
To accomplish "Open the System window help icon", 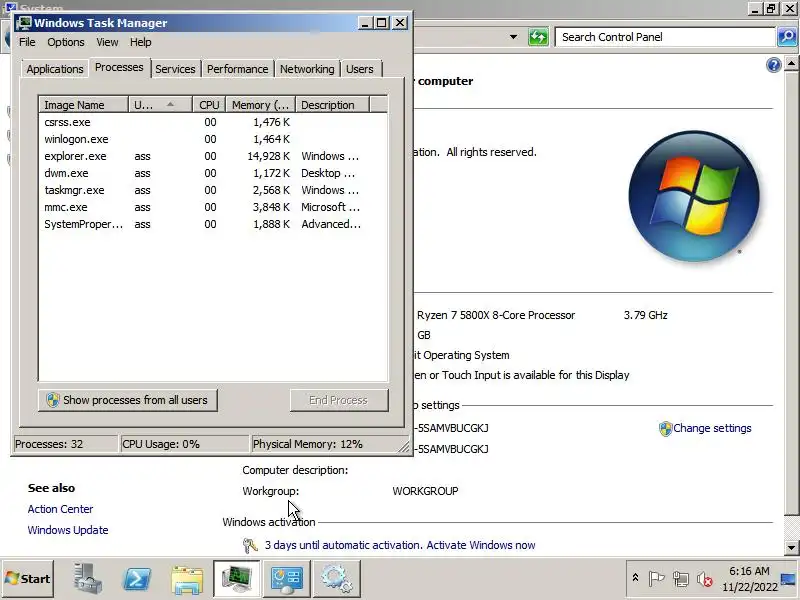I will pos(773,65).
